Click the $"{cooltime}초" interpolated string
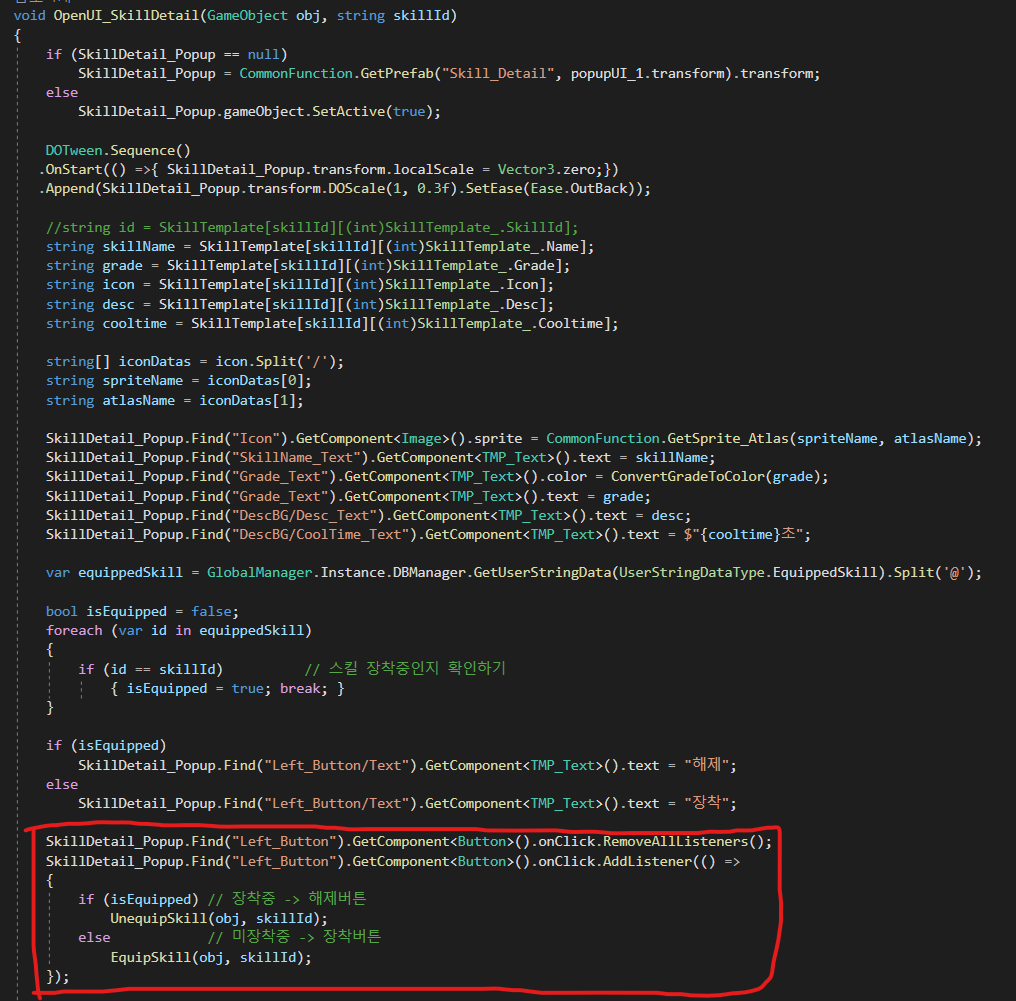 pos(744,535)
